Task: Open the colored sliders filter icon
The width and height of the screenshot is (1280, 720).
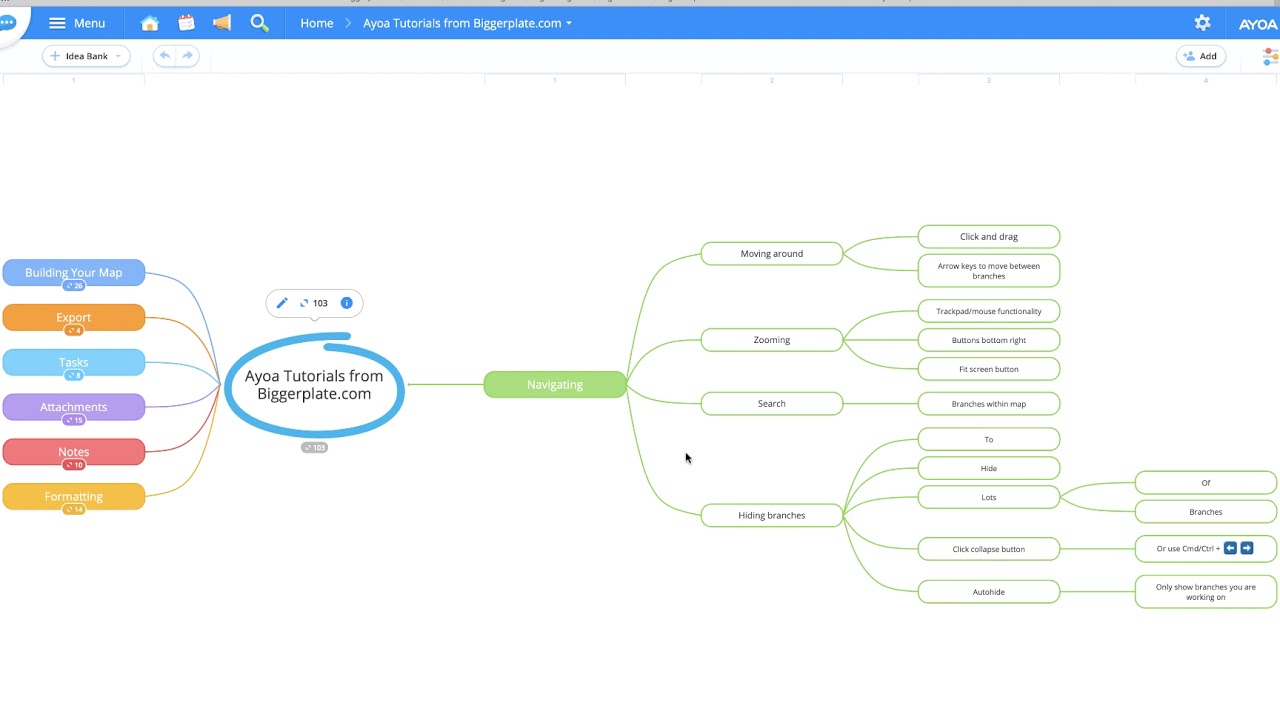Action: click(x=1270, y=57)
